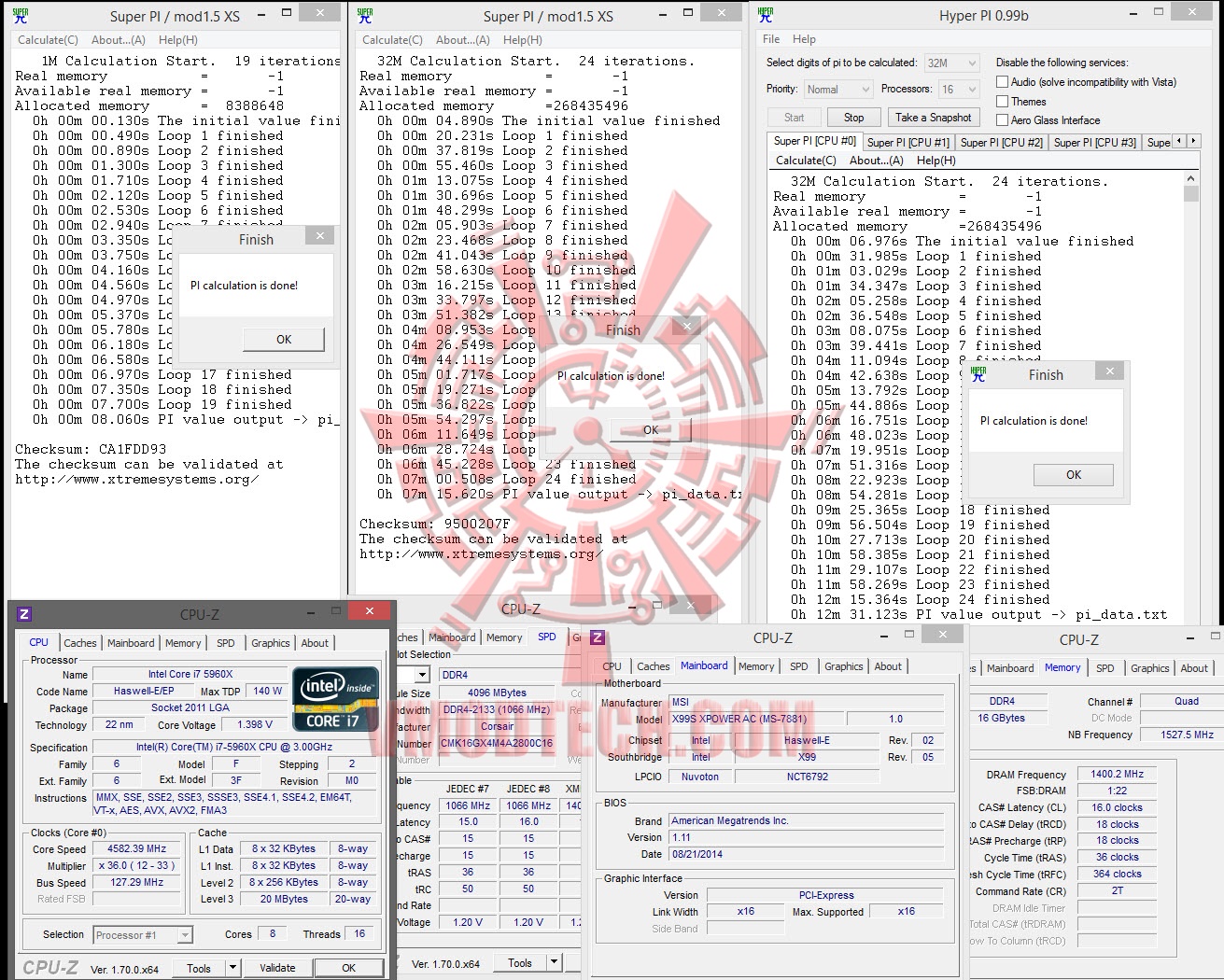Image resolution: width=1224 pixels, height=980 pixels.
Task: Open the File menu in Hyper PI
Action: (x=771, y=39)
